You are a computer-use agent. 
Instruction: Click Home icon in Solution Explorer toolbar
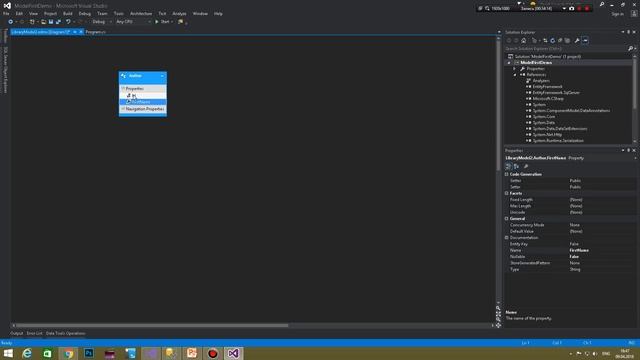524,40
